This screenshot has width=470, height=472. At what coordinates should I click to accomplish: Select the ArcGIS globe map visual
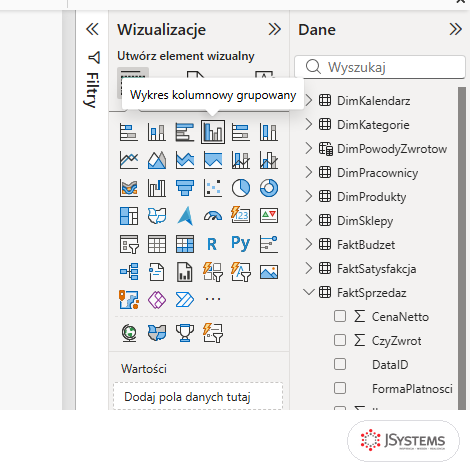point(129,333)
